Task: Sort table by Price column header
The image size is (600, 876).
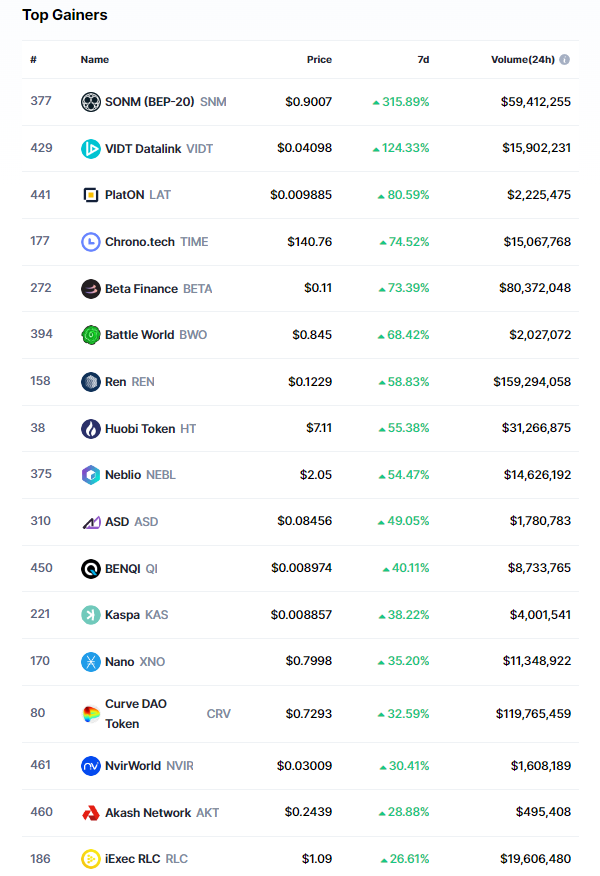Action: [x=319, y=60]
